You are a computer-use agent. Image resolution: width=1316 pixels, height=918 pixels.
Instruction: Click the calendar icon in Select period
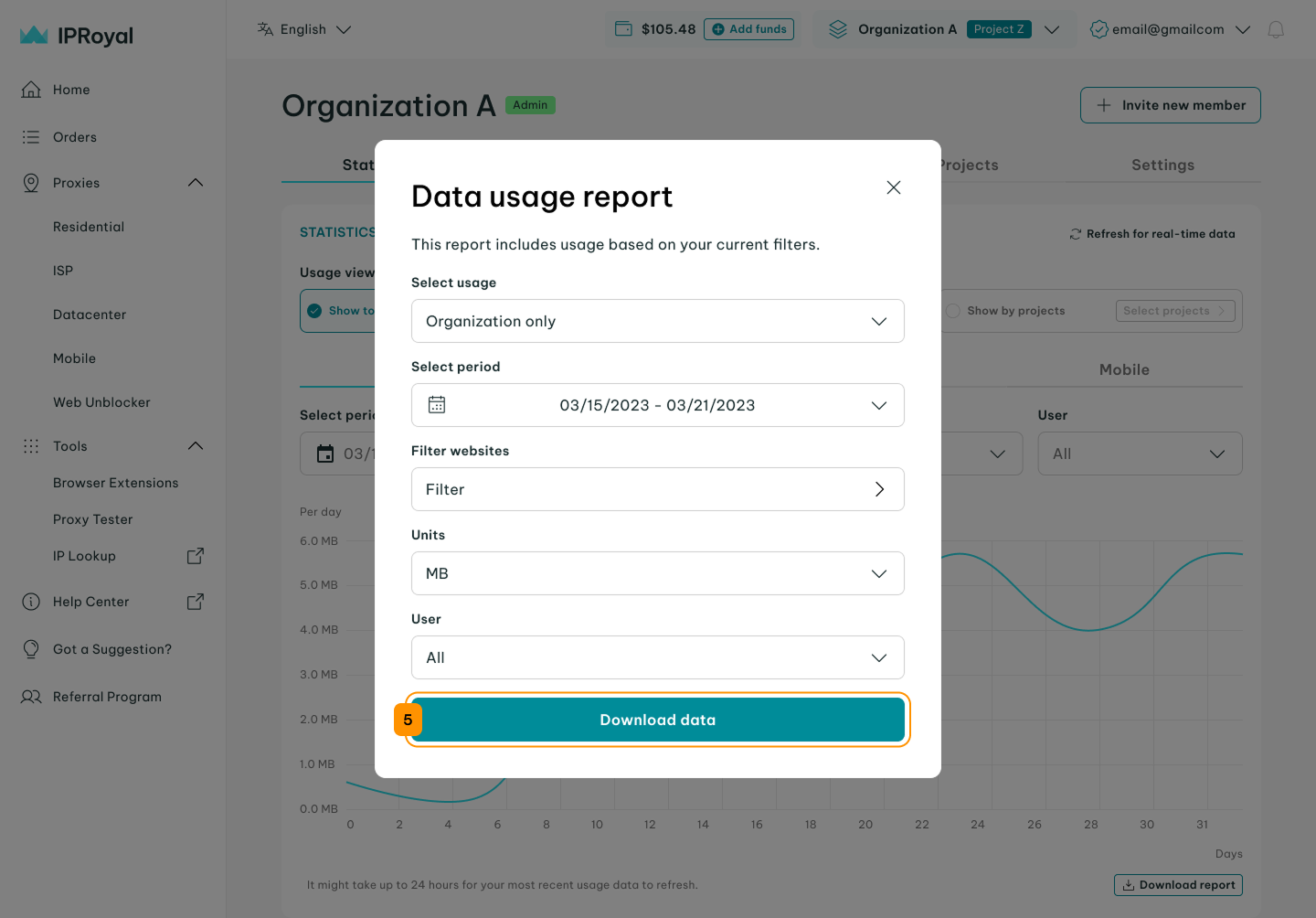tap(437, 405)
